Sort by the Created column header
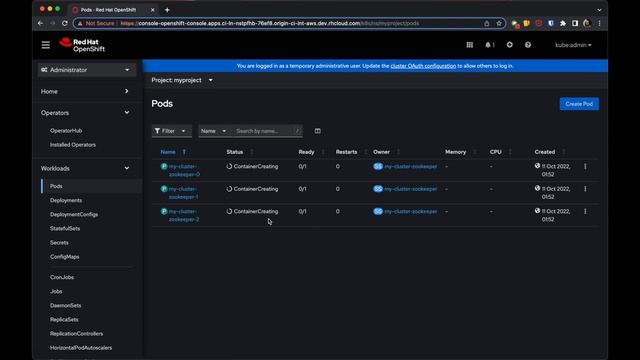 544,152
